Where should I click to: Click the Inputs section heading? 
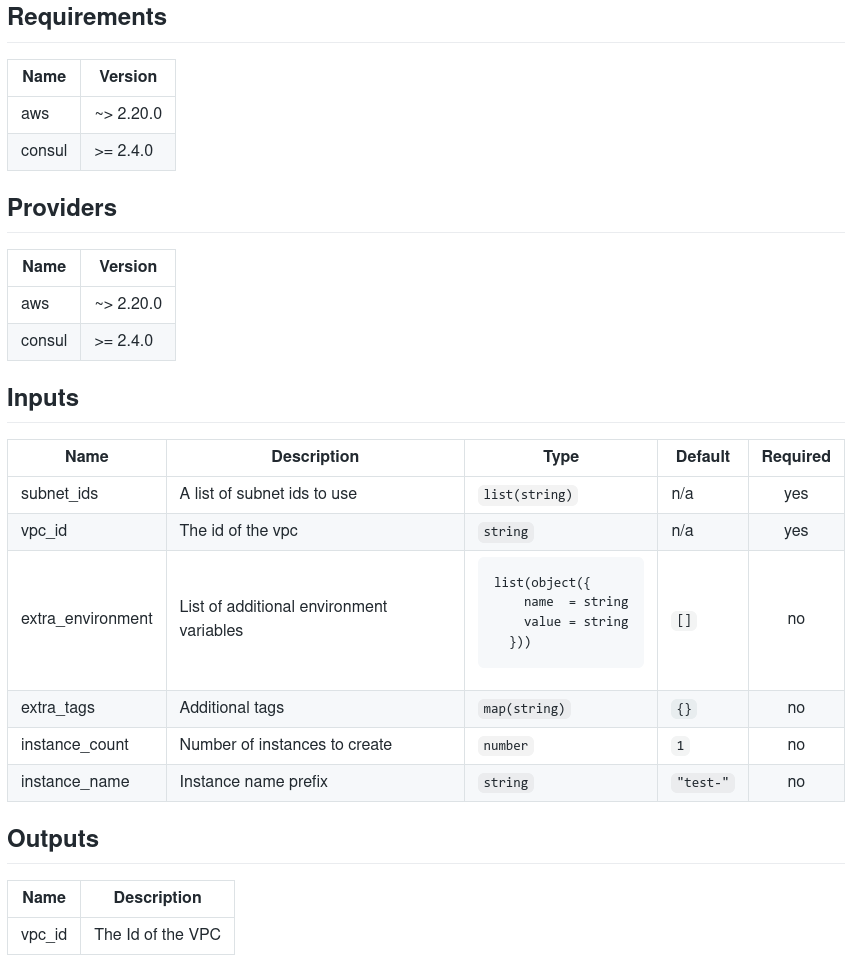point(42,397)
